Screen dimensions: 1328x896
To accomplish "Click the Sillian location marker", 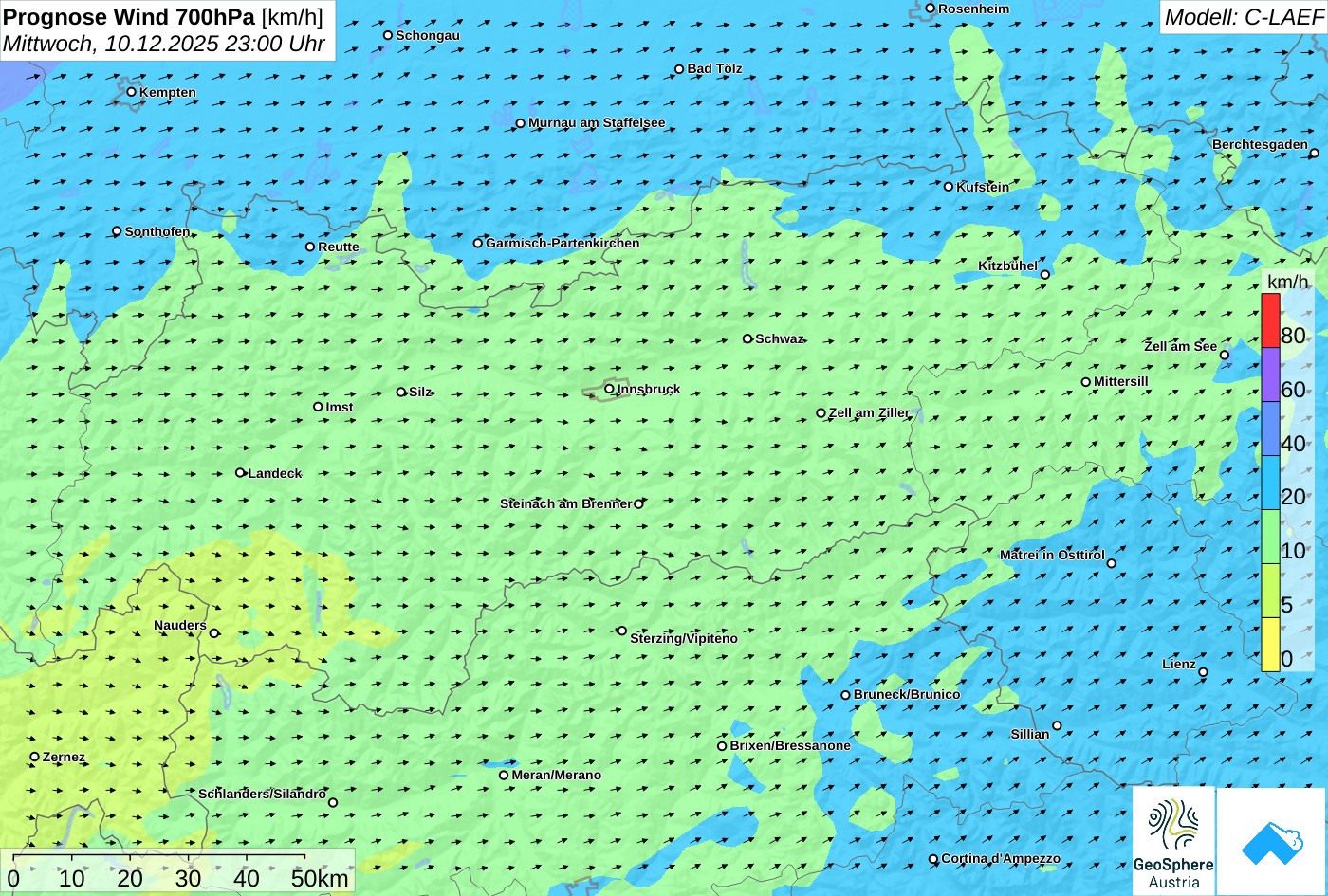I will click(x=1057, y=725).
